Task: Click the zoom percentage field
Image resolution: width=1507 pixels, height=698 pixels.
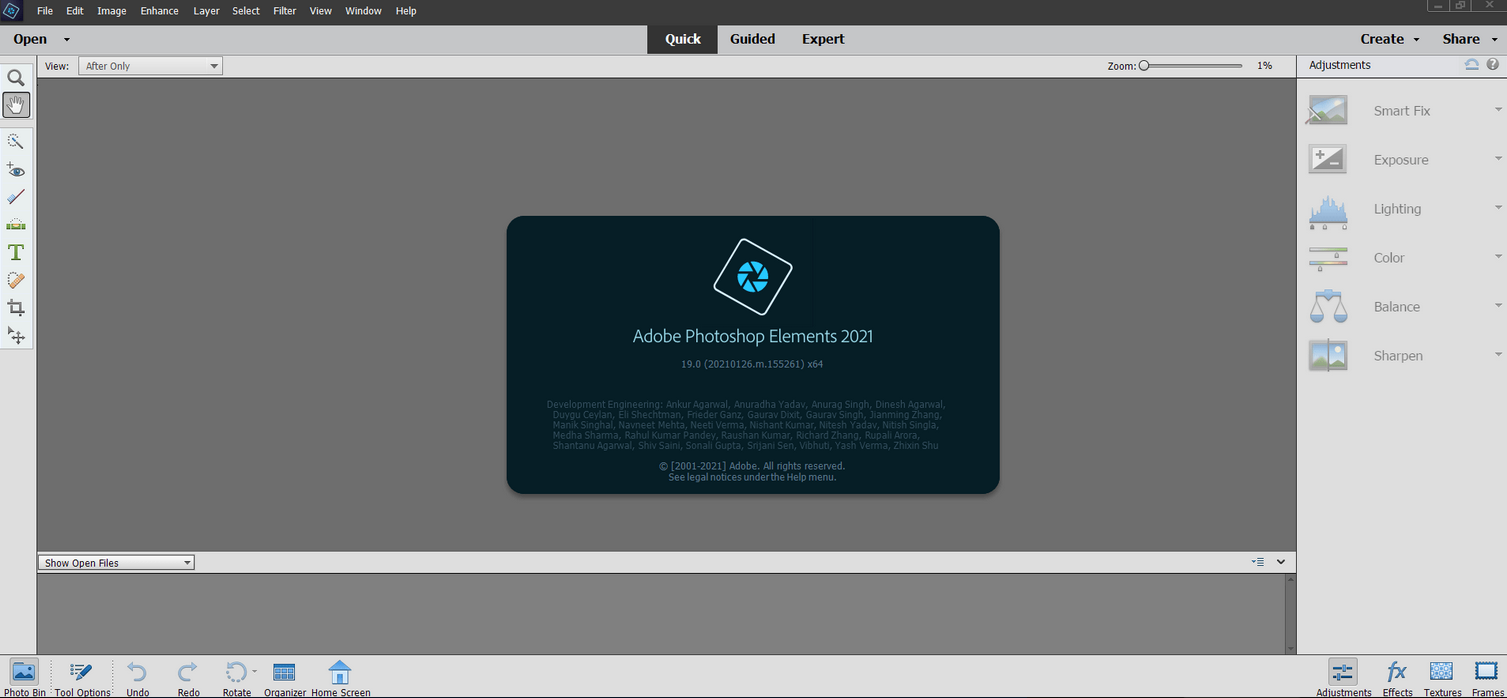Action: 1265,66
